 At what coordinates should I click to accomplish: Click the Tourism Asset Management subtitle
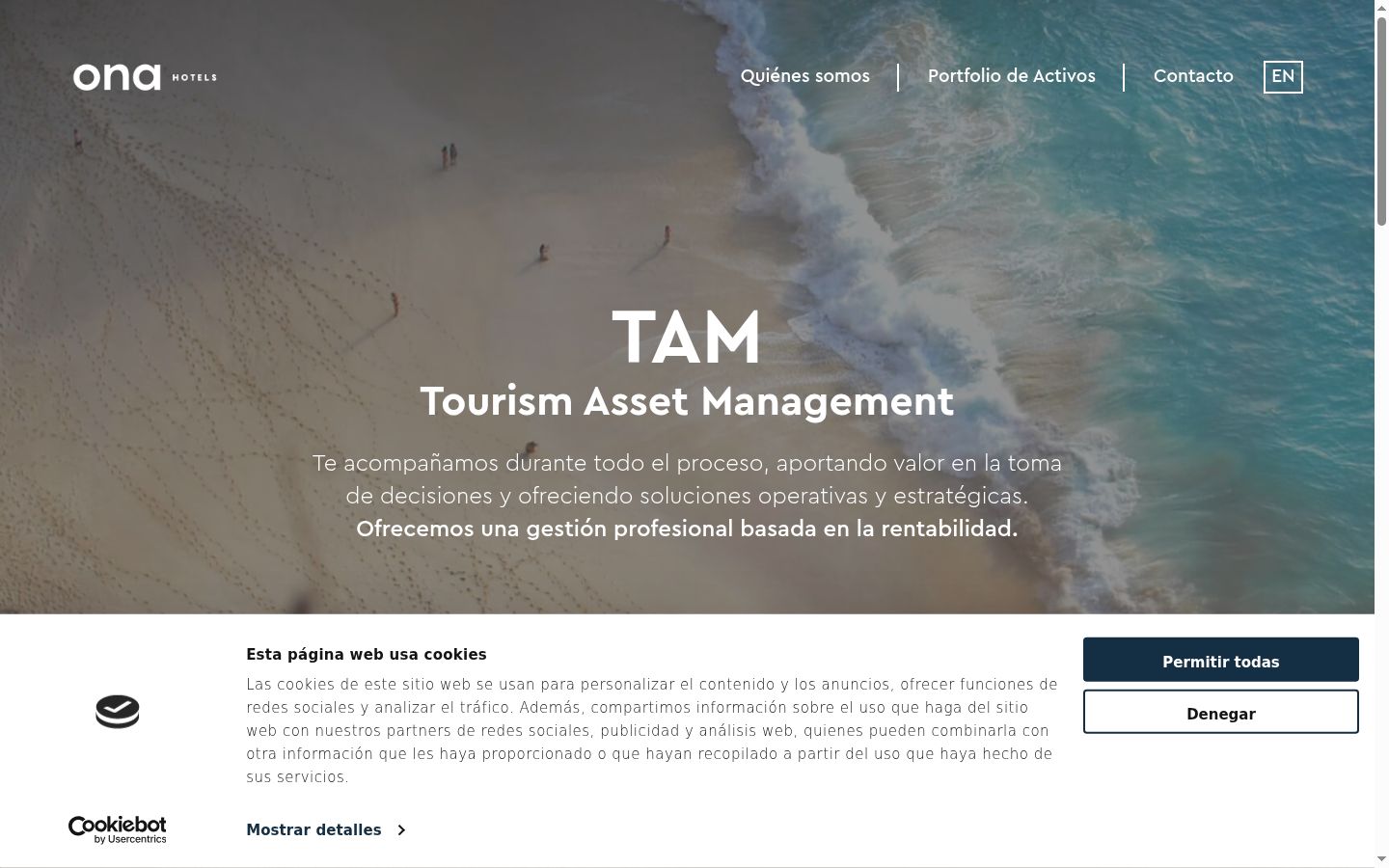(687, 401)
